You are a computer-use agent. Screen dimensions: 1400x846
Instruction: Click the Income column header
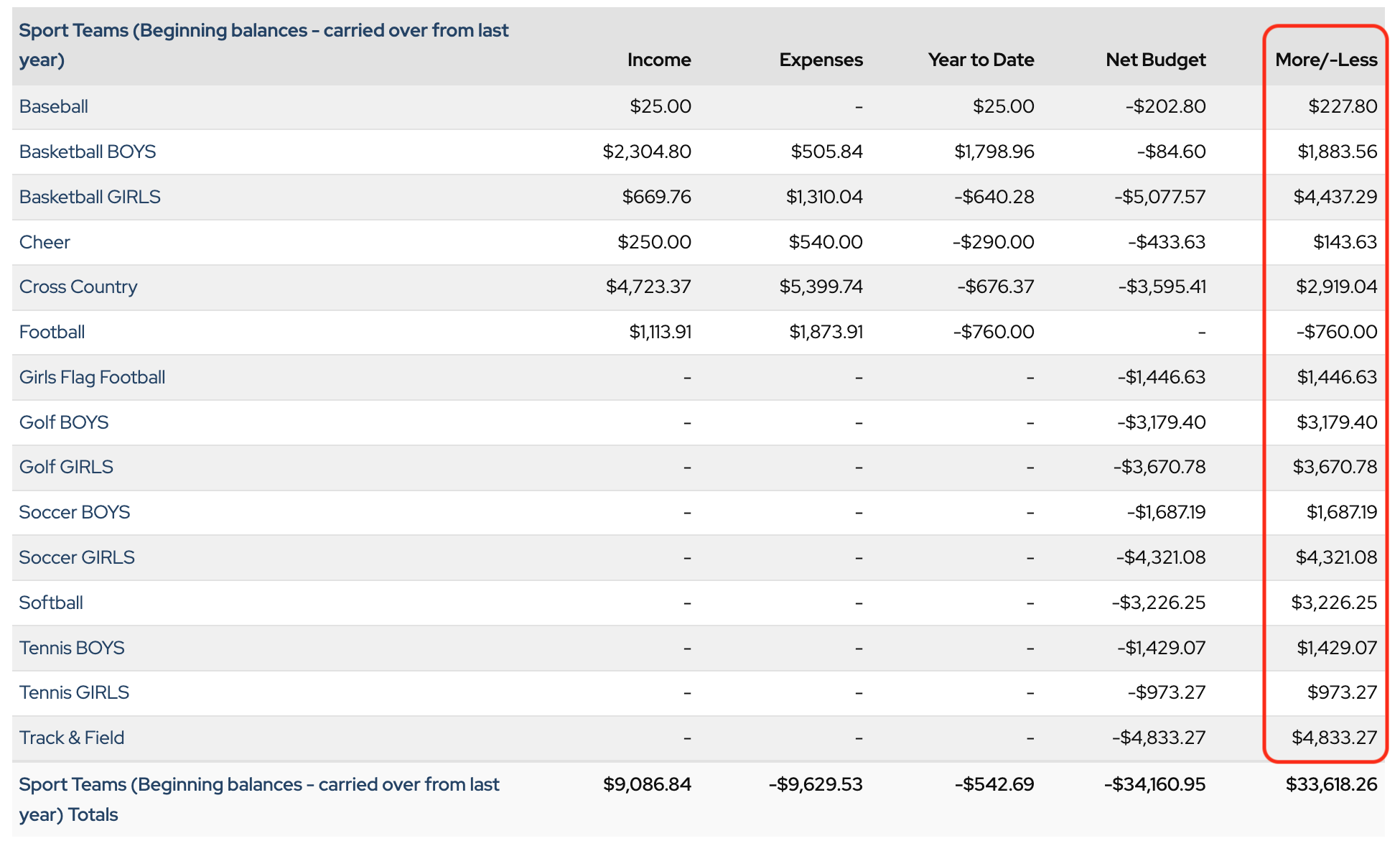click(658, 60)
